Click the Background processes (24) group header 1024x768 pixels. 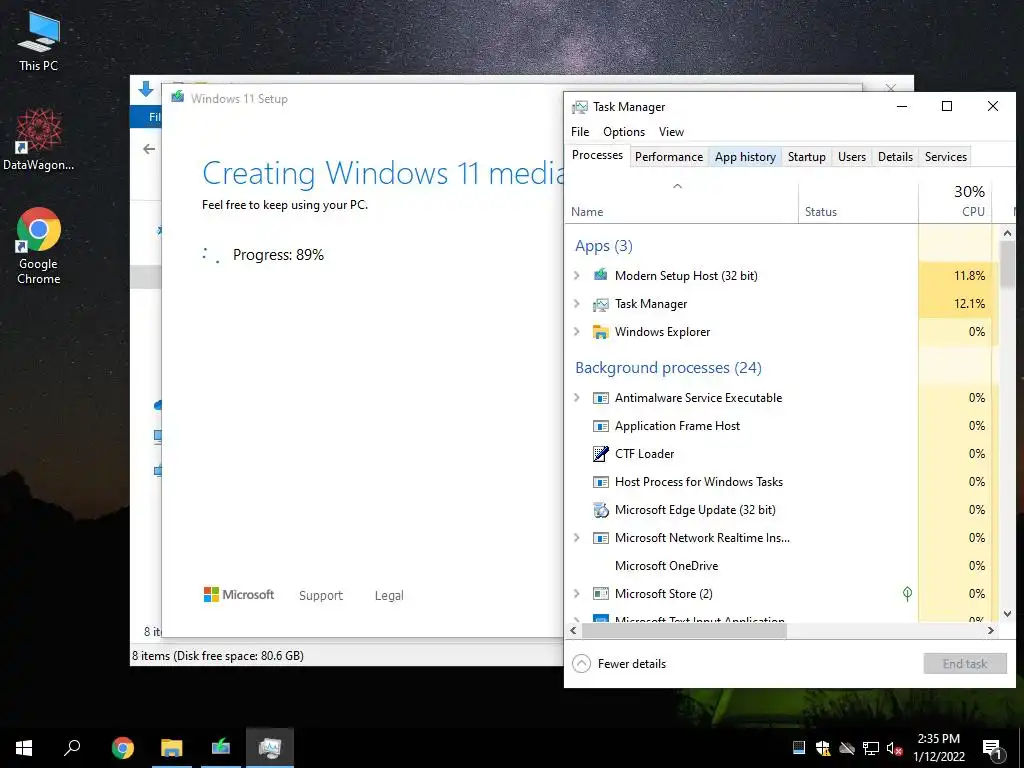point(668,368)
